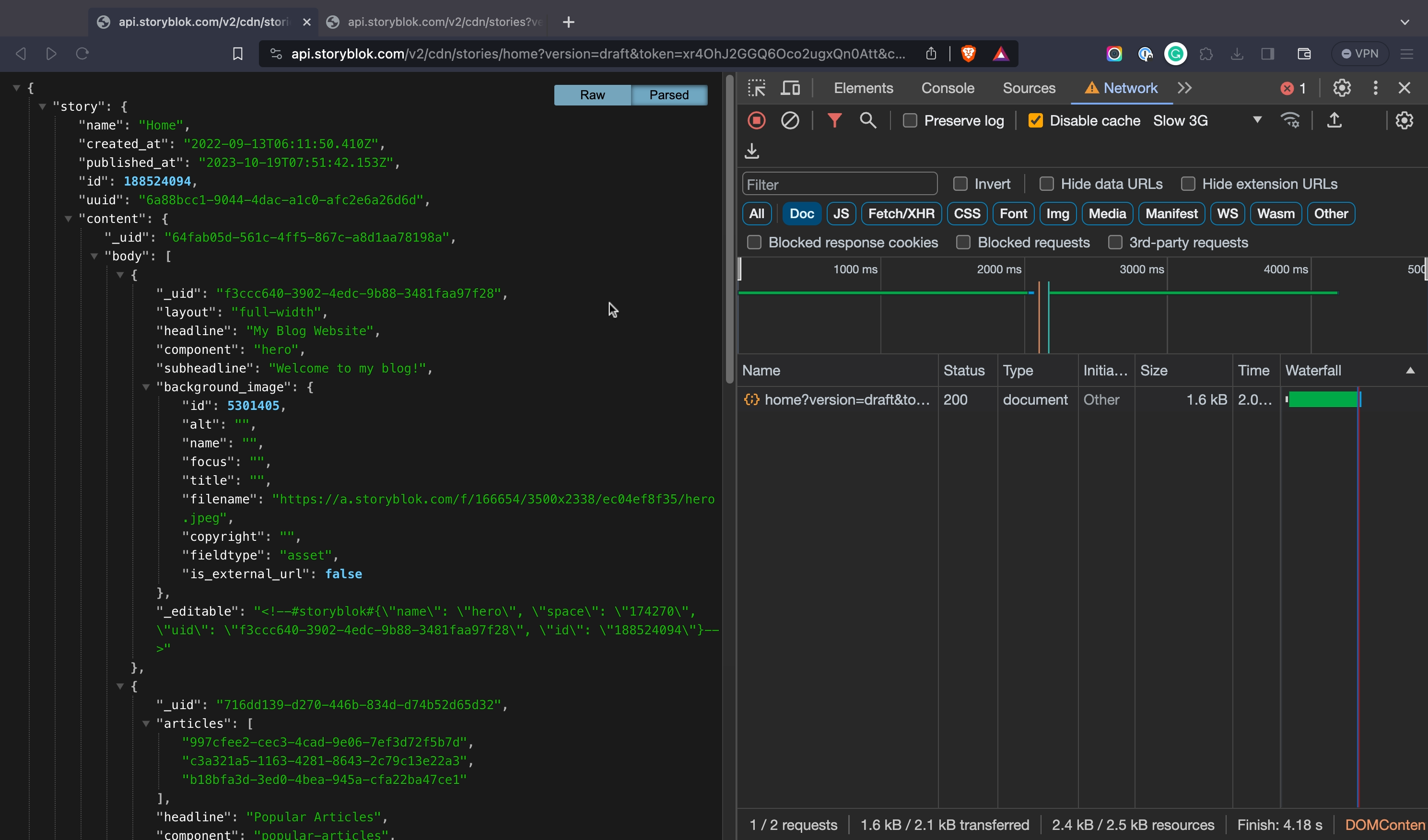
Task: Click the export HAR download icon
Action: 752,151
